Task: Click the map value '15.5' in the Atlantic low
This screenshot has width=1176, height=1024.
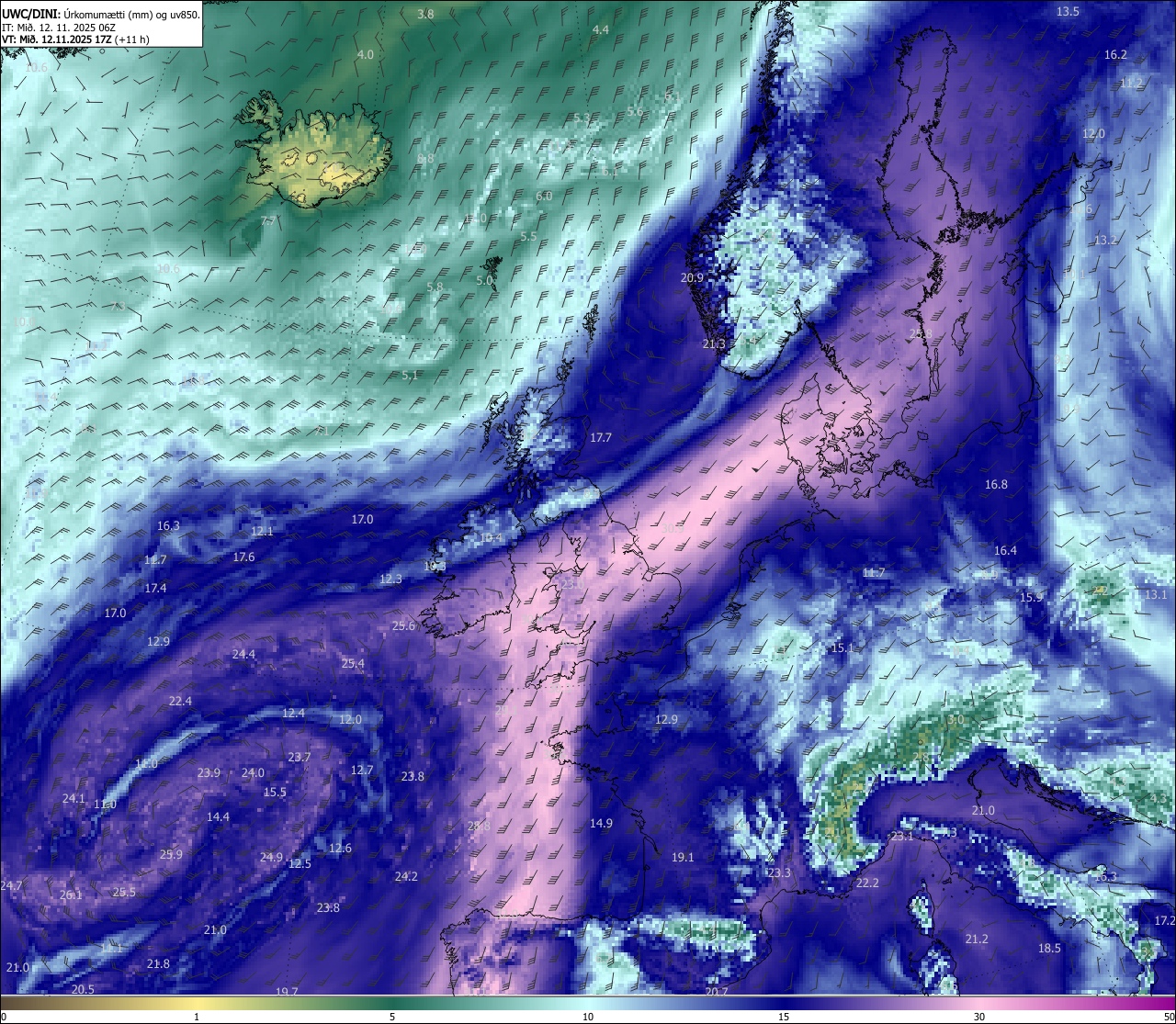Action: [275, 793]
